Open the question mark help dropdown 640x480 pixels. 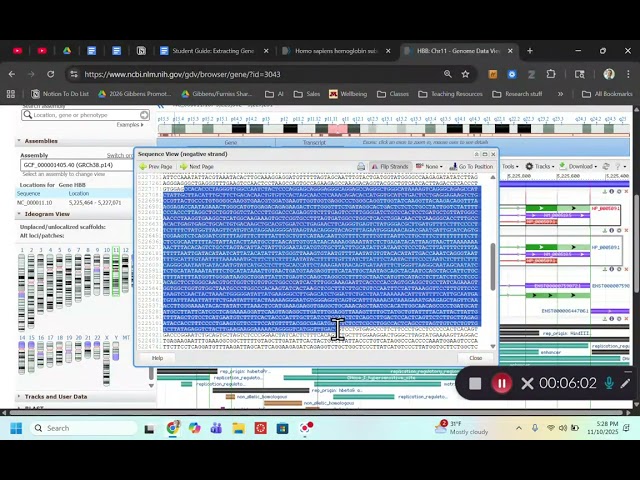620,166
